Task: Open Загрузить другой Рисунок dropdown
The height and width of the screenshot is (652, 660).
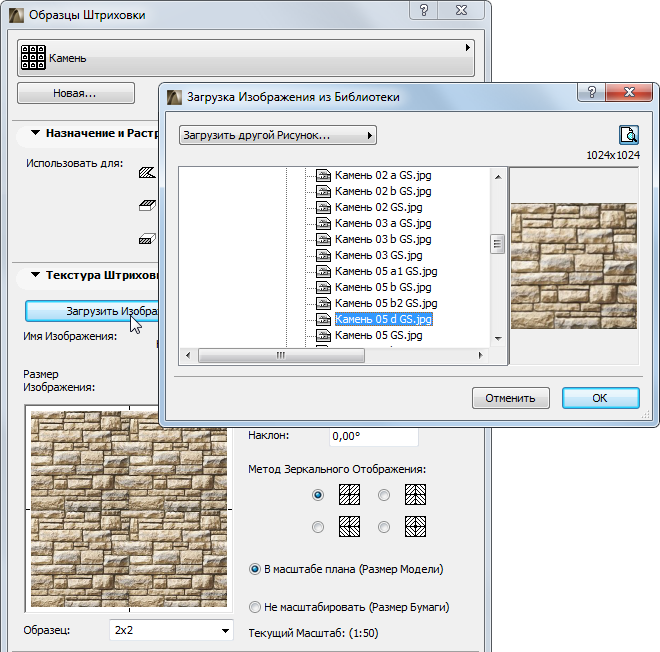Action: pyautogui.click(x=278, y=136)
